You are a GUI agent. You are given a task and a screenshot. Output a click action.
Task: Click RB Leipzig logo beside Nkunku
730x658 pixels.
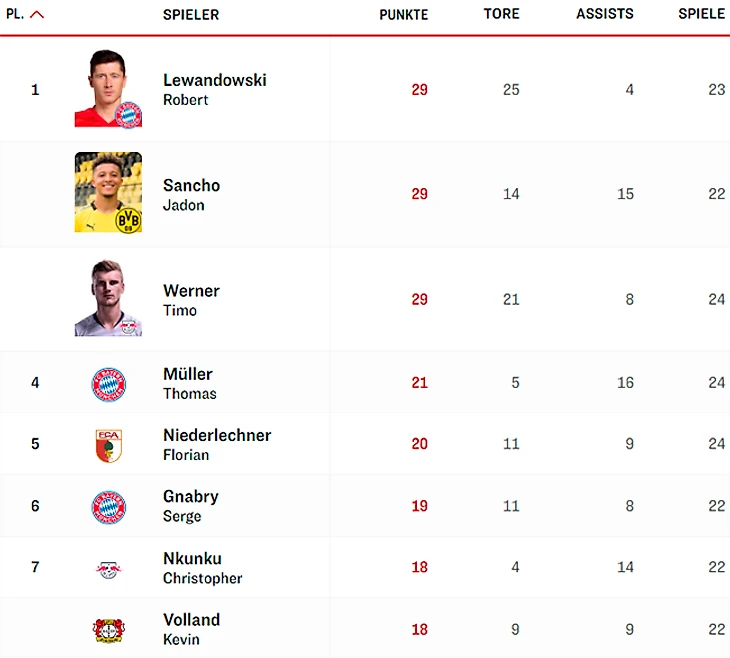108,568
